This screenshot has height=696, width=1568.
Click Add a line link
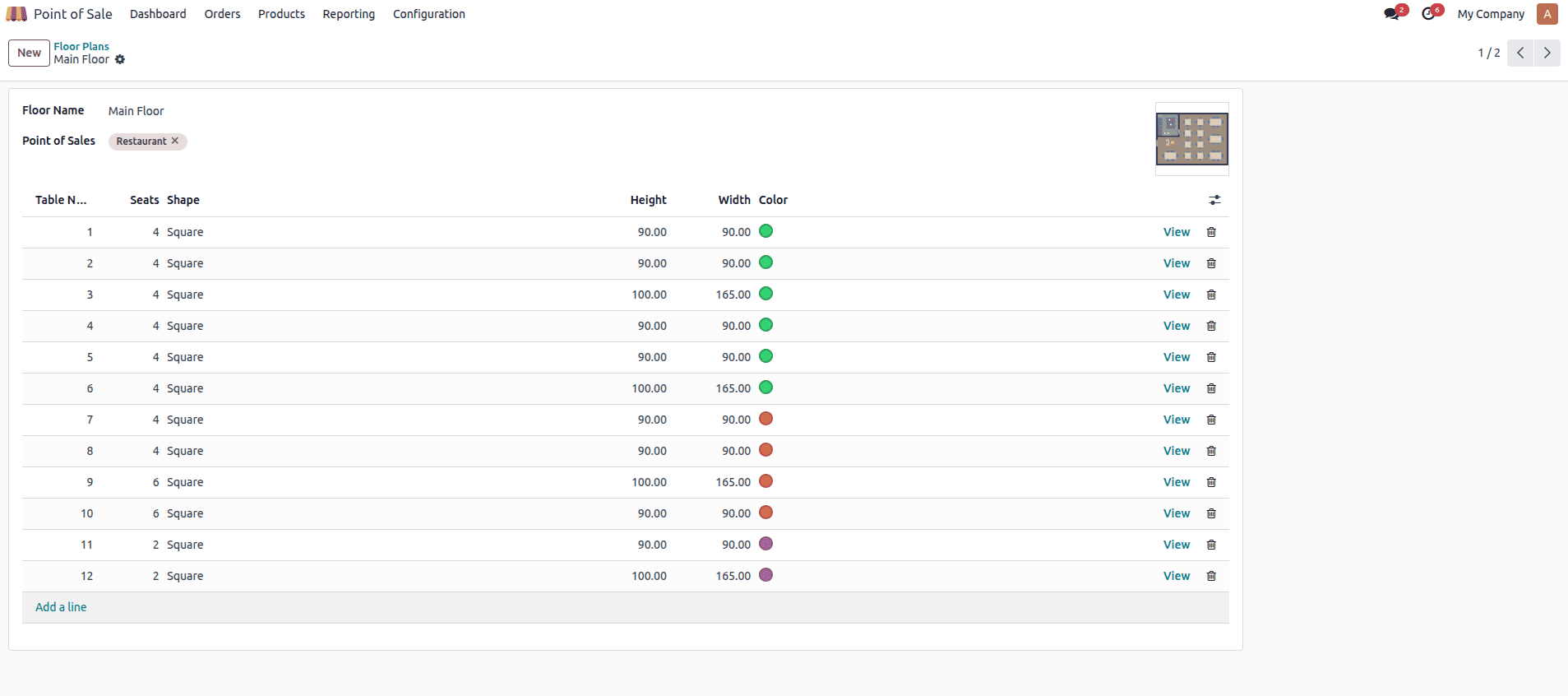(61, 607)
